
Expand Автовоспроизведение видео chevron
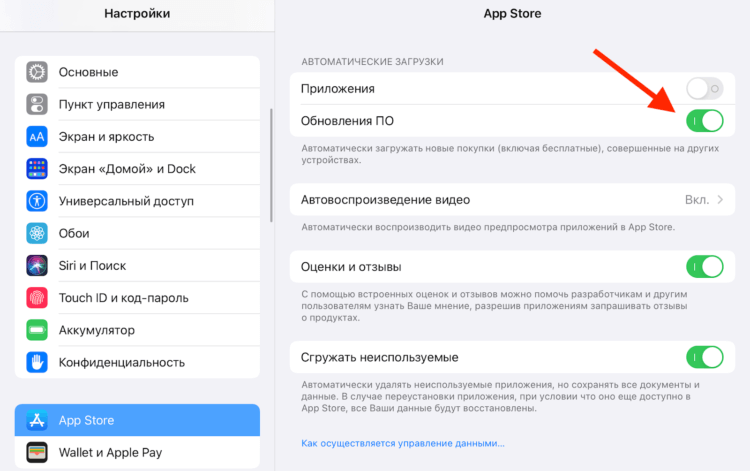pyautogui.click(x=720, y=200)
